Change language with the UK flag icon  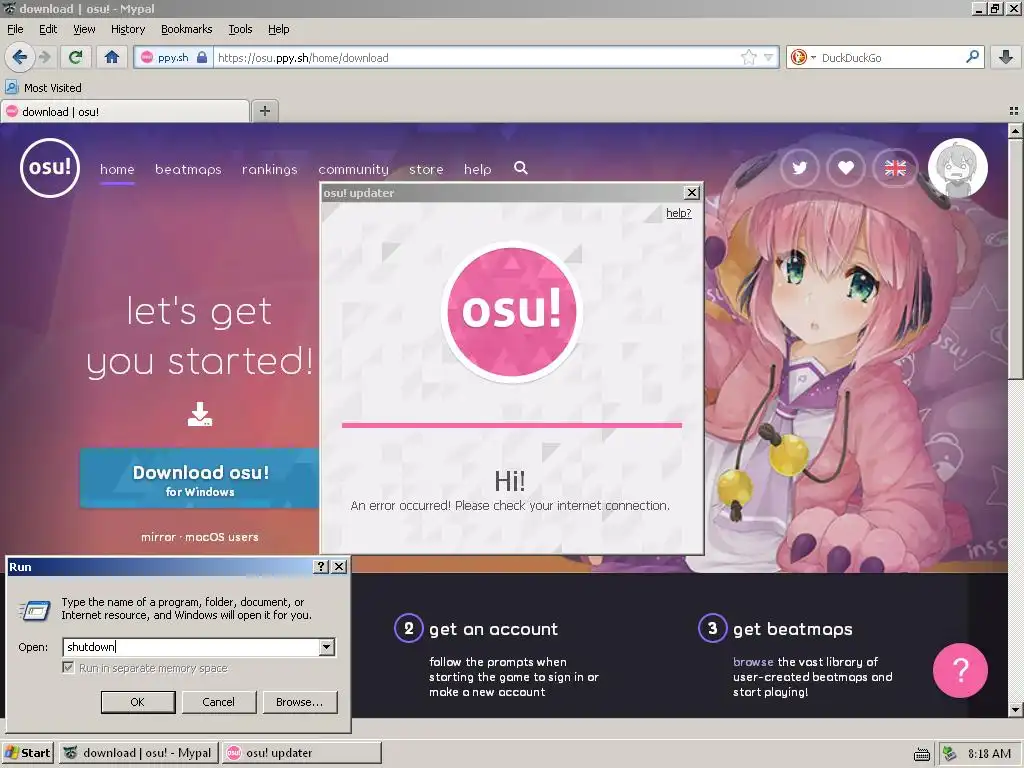(895, 168)
